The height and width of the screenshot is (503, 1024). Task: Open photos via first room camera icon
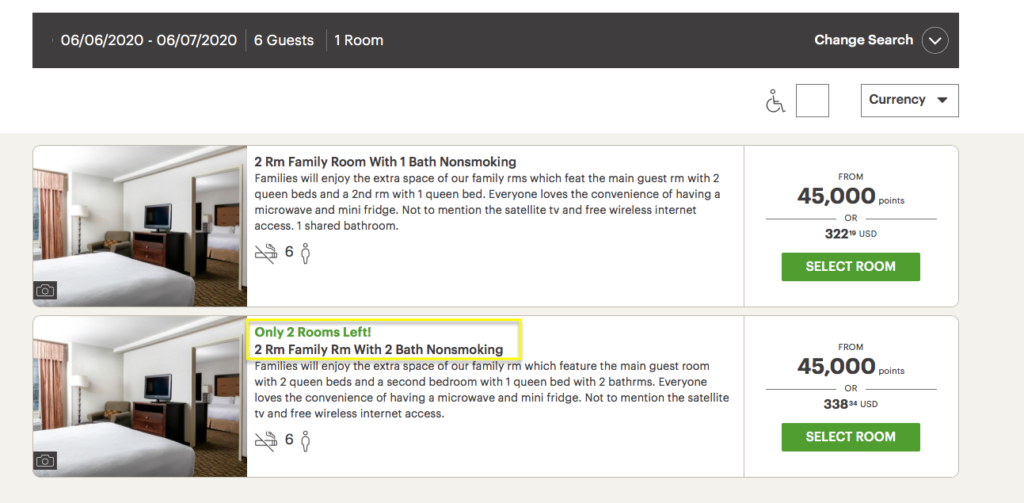pyautogui.click(x=45, y=290)
